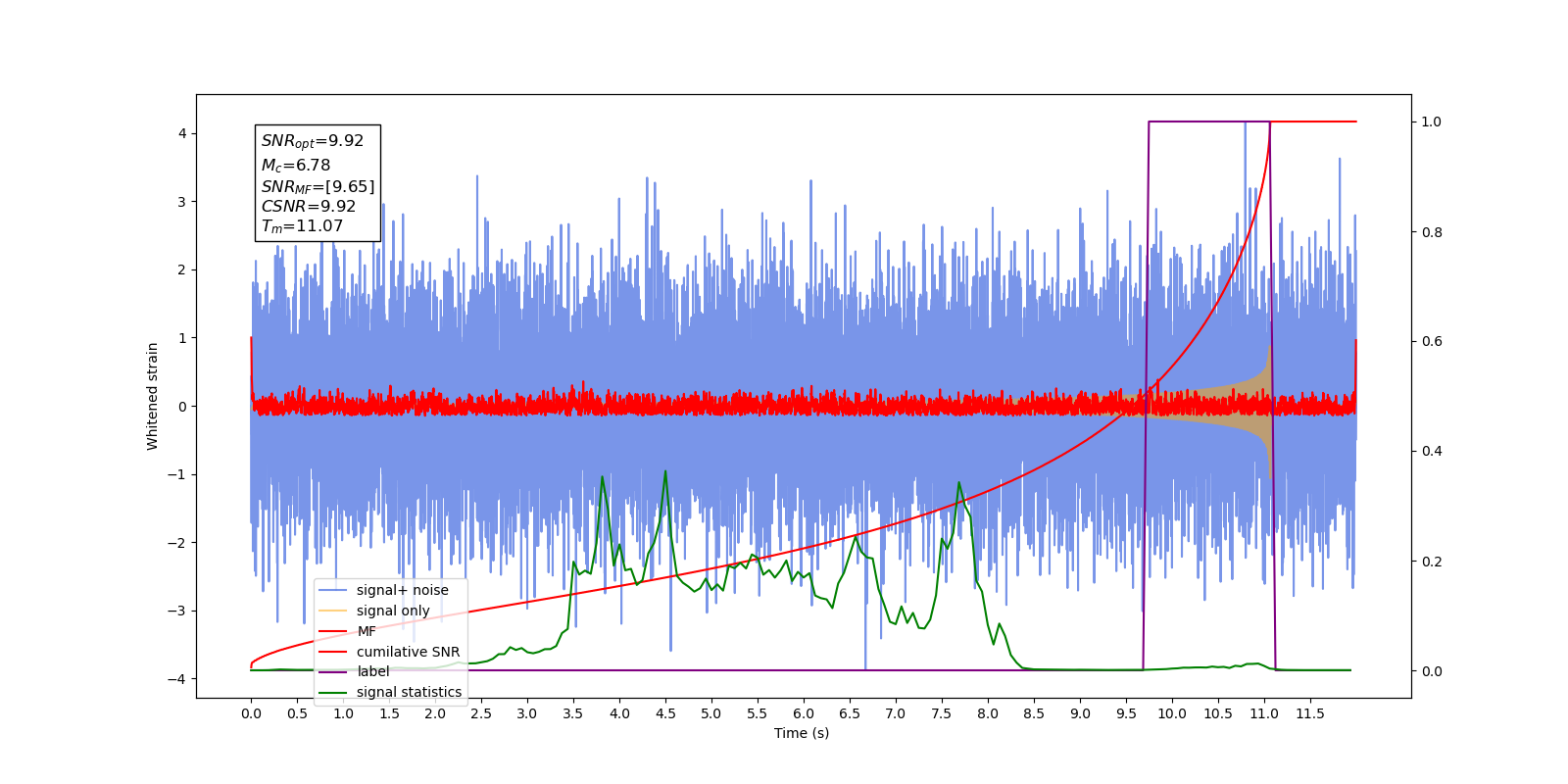
Task: Click the right y-axis tick label 0.2
Action: tap(1432, 562)
